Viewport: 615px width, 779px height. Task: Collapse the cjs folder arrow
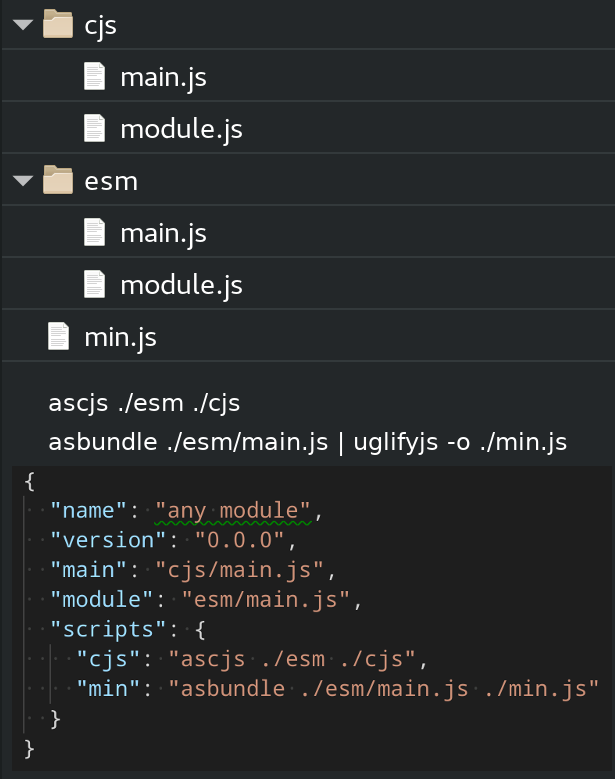pyautogui.click(x=23, y=25)
